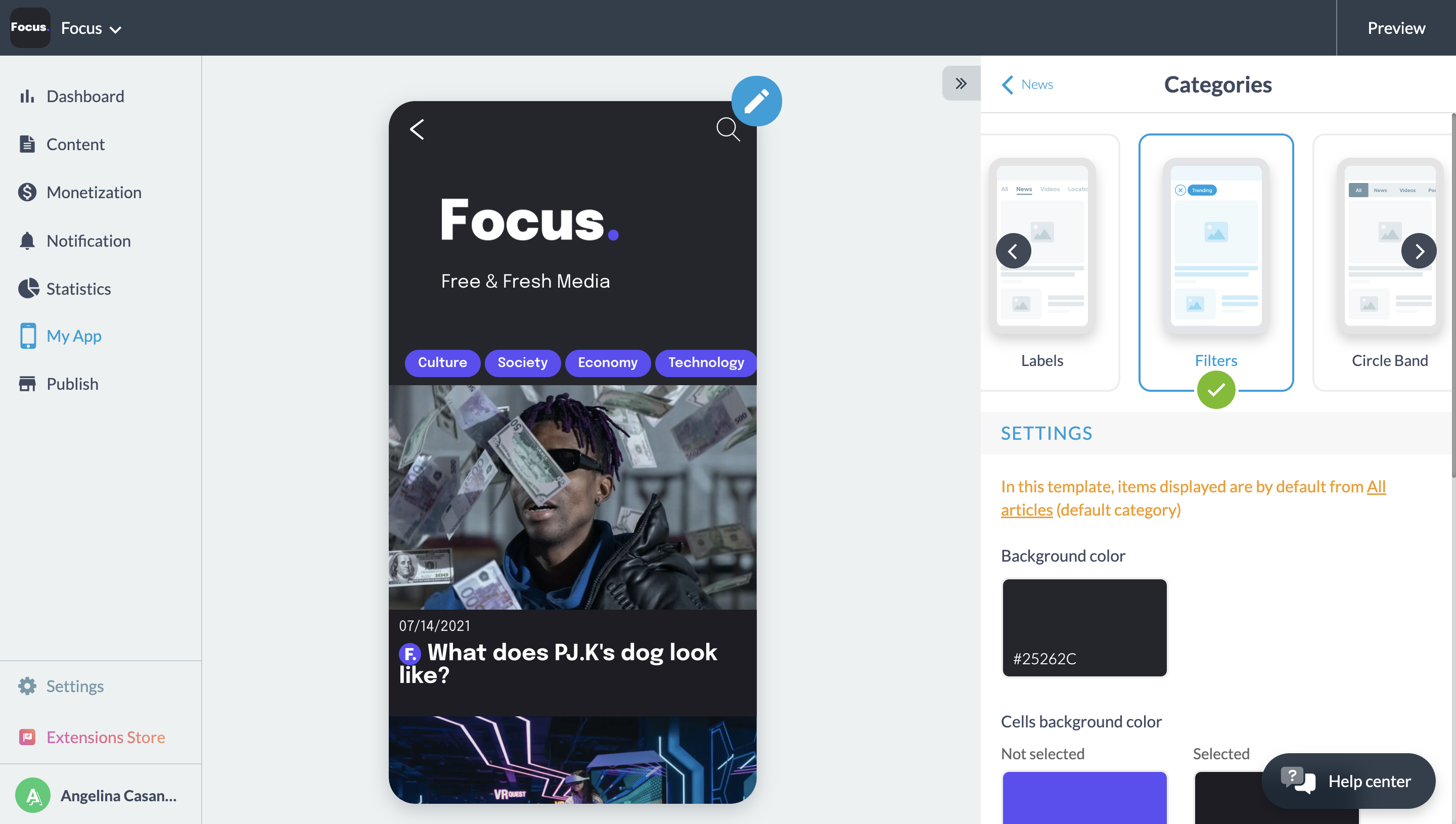Click the blue pencil edit icon

[756, 101]
